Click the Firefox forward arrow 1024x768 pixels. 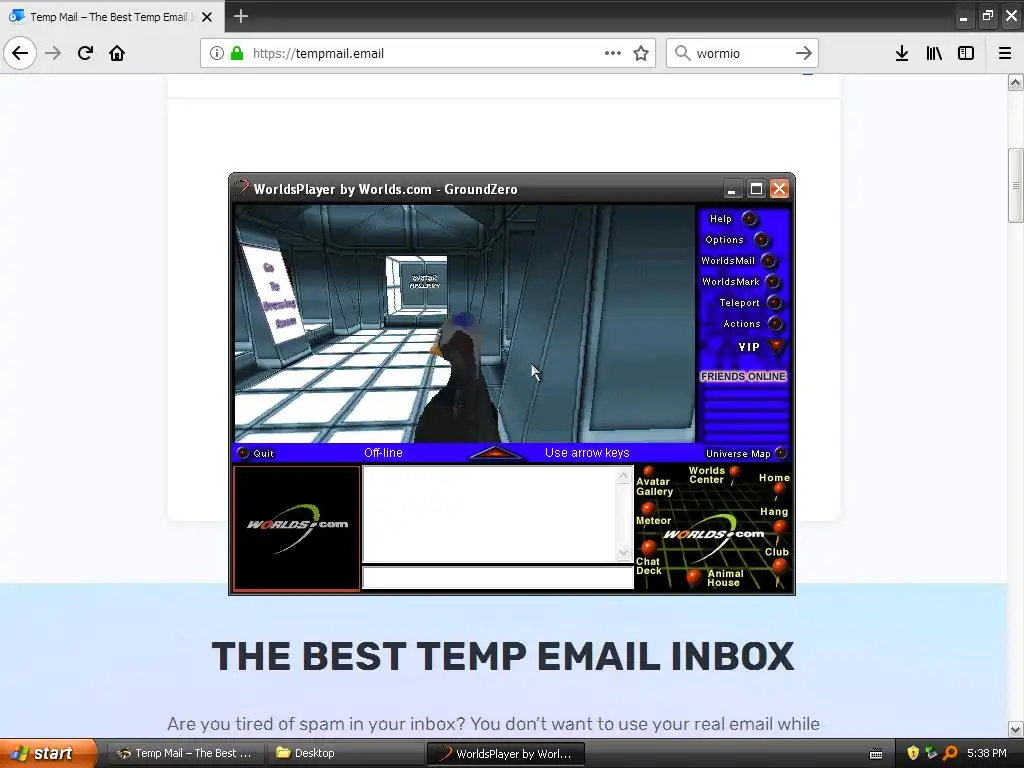[53, 53]
